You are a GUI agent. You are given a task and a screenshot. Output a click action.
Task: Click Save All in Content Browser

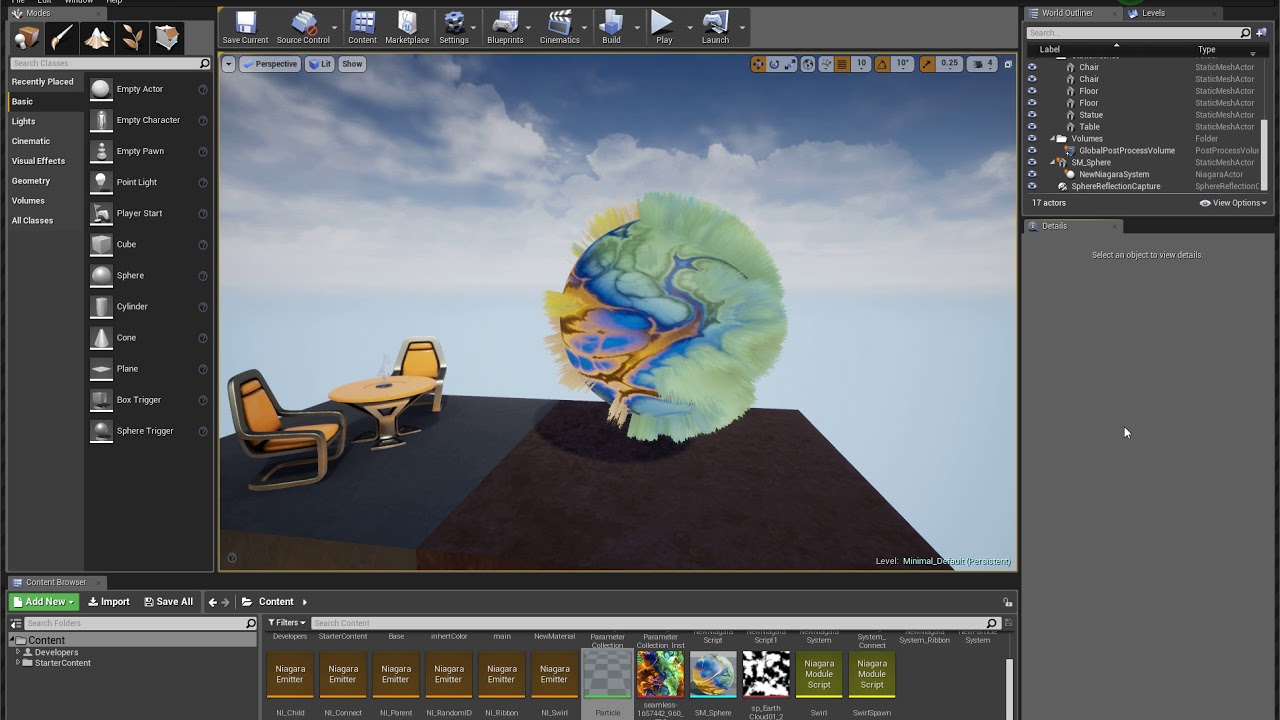[169, 602]
